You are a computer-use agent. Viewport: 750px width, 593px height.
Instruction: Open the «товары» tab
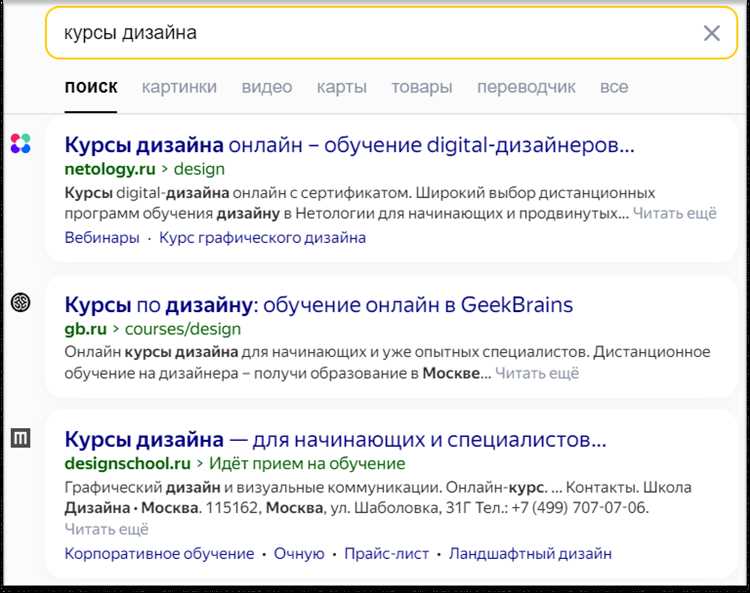tap(422, 87)
